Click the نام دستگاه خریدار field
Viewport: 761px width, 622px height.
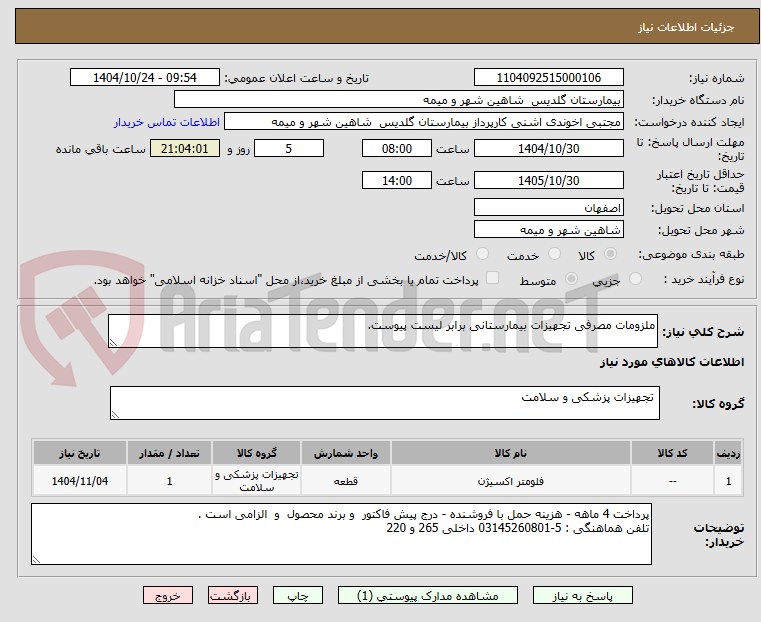click(x=398, y=100)
